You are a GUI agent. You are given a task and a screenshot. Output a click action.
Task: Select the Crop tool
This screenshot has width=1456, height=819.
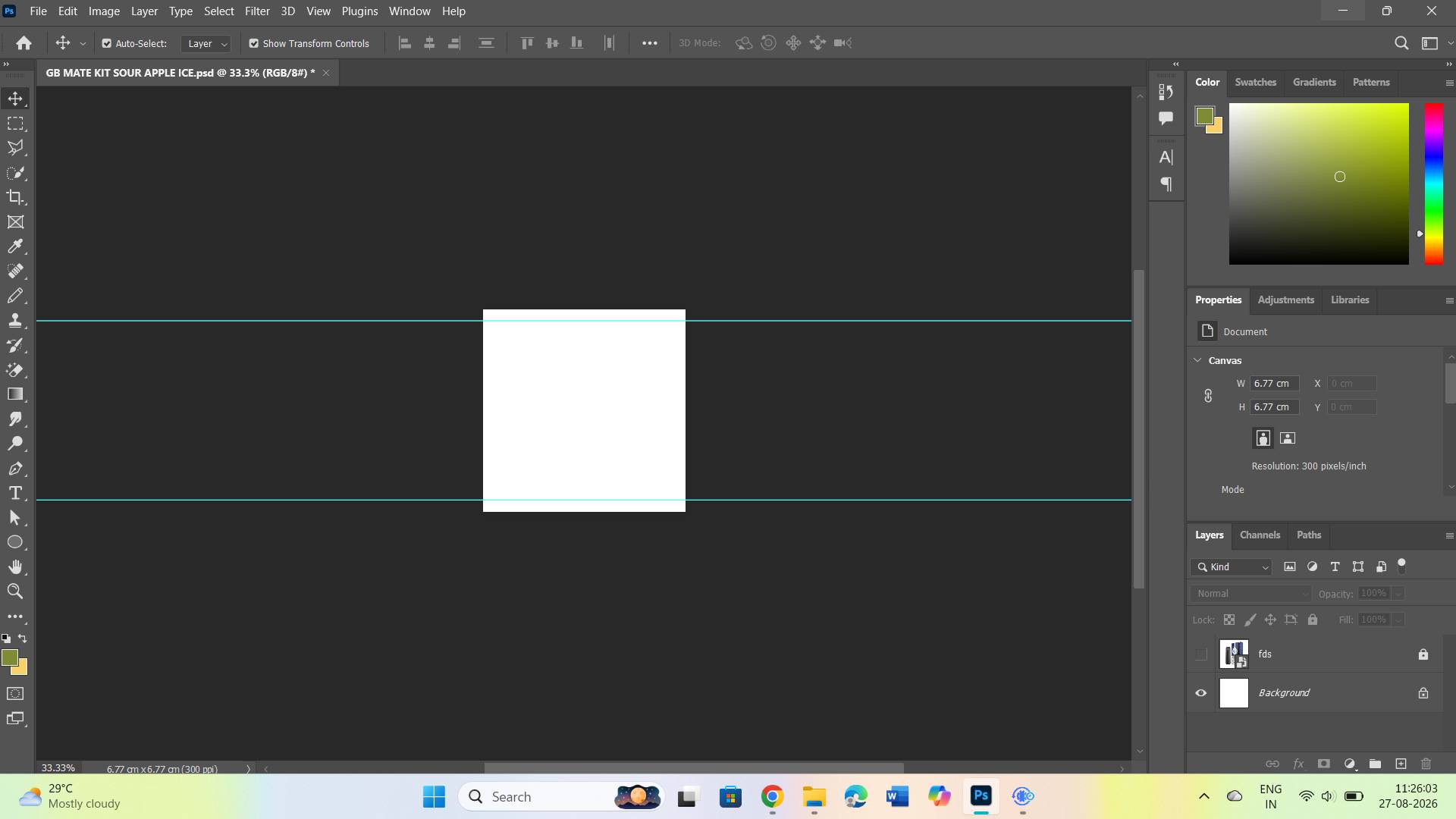click(x=15, y=197)
